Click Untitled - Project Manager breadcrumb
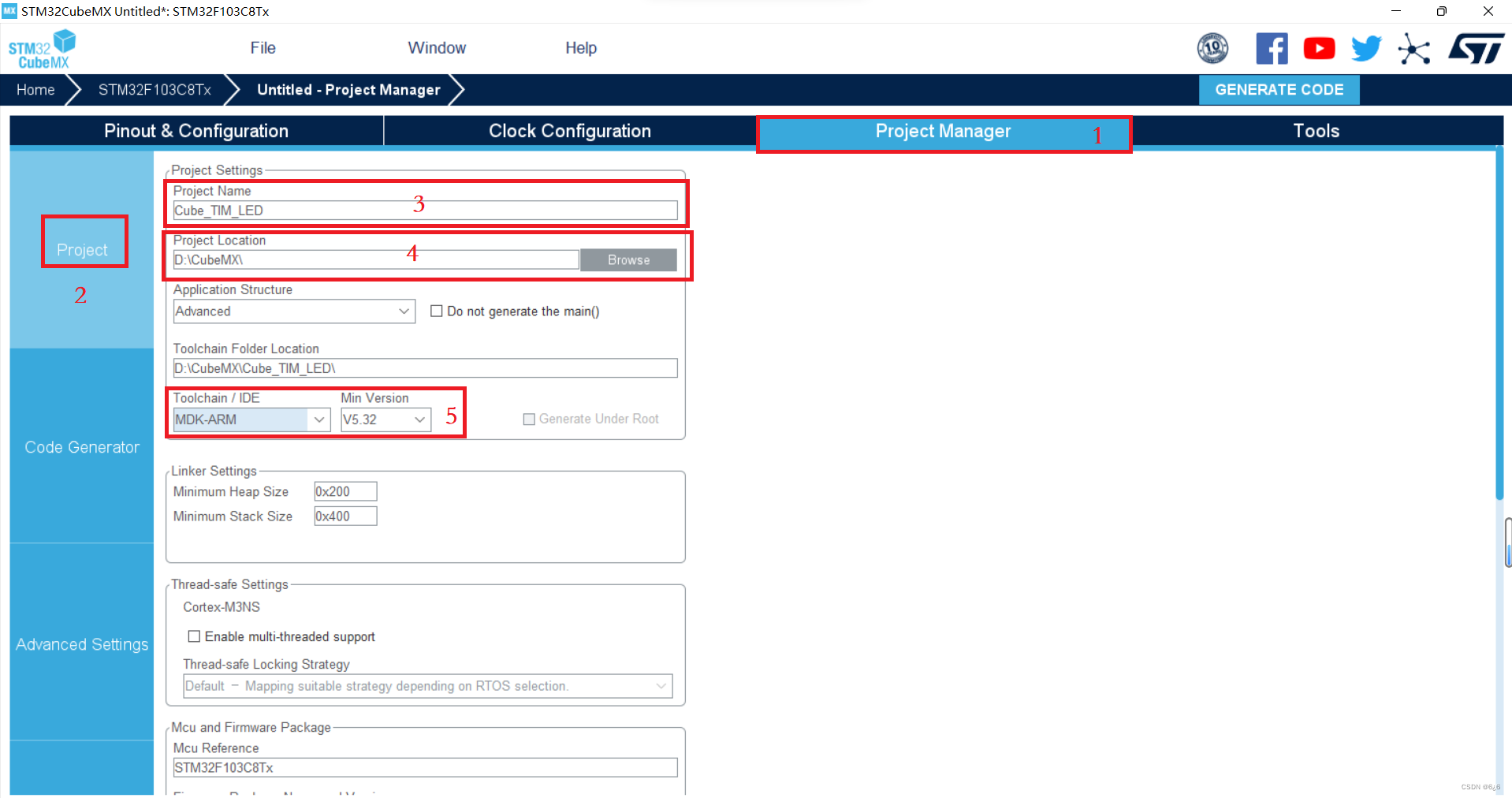The image size is (1512, 798). click(348, 89)
